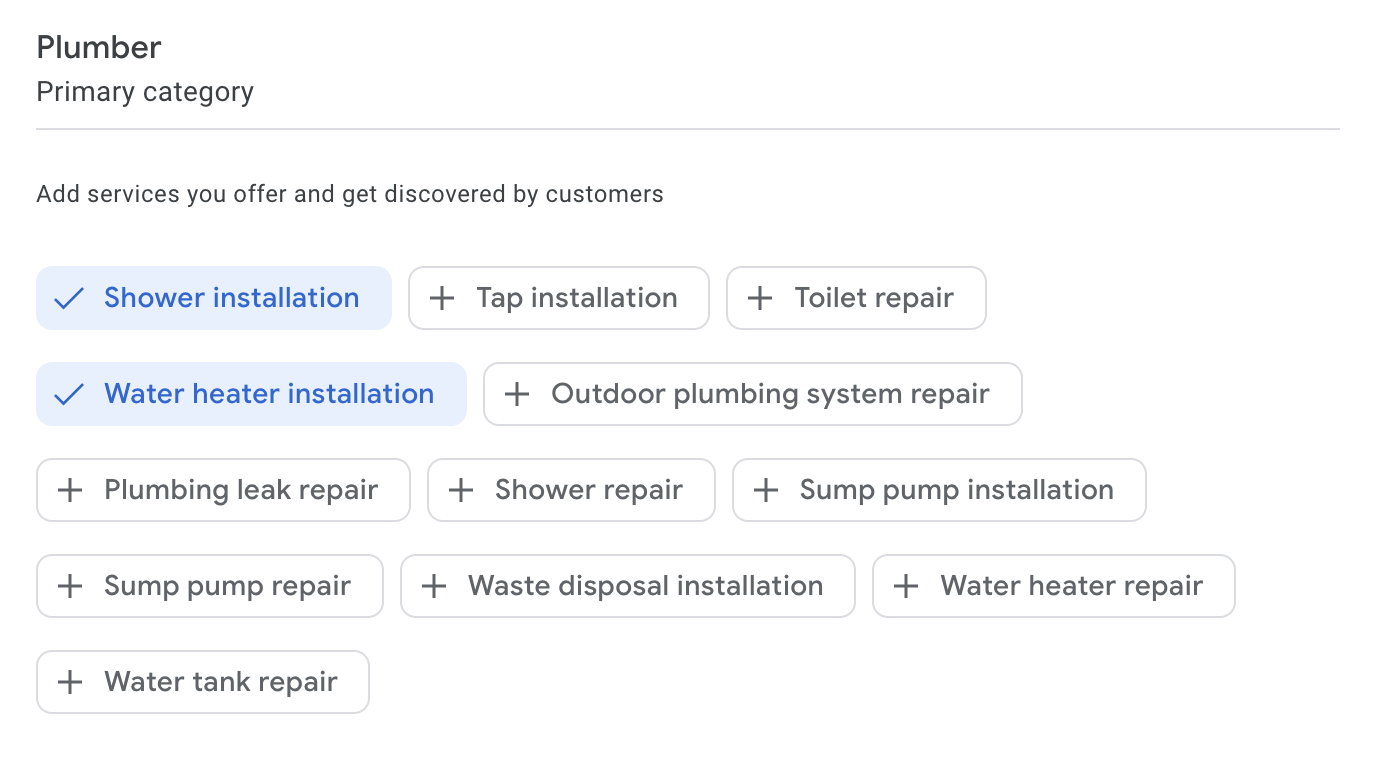Deselect the Water heater installation service chip
This screenshot has height=764, width=1384.
(x=251, y=394)
